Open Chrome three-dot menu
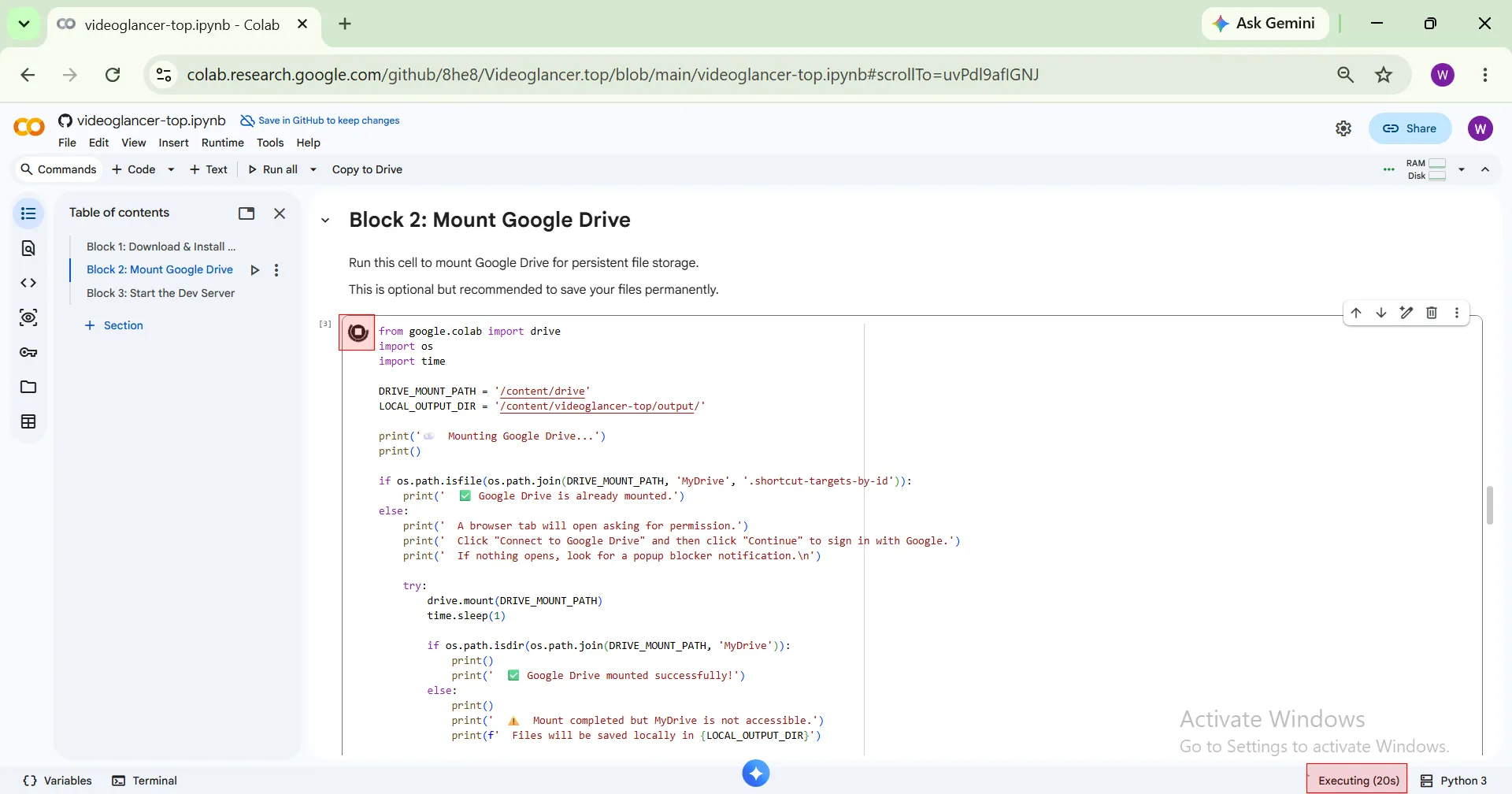 (x=1485, y=75)
